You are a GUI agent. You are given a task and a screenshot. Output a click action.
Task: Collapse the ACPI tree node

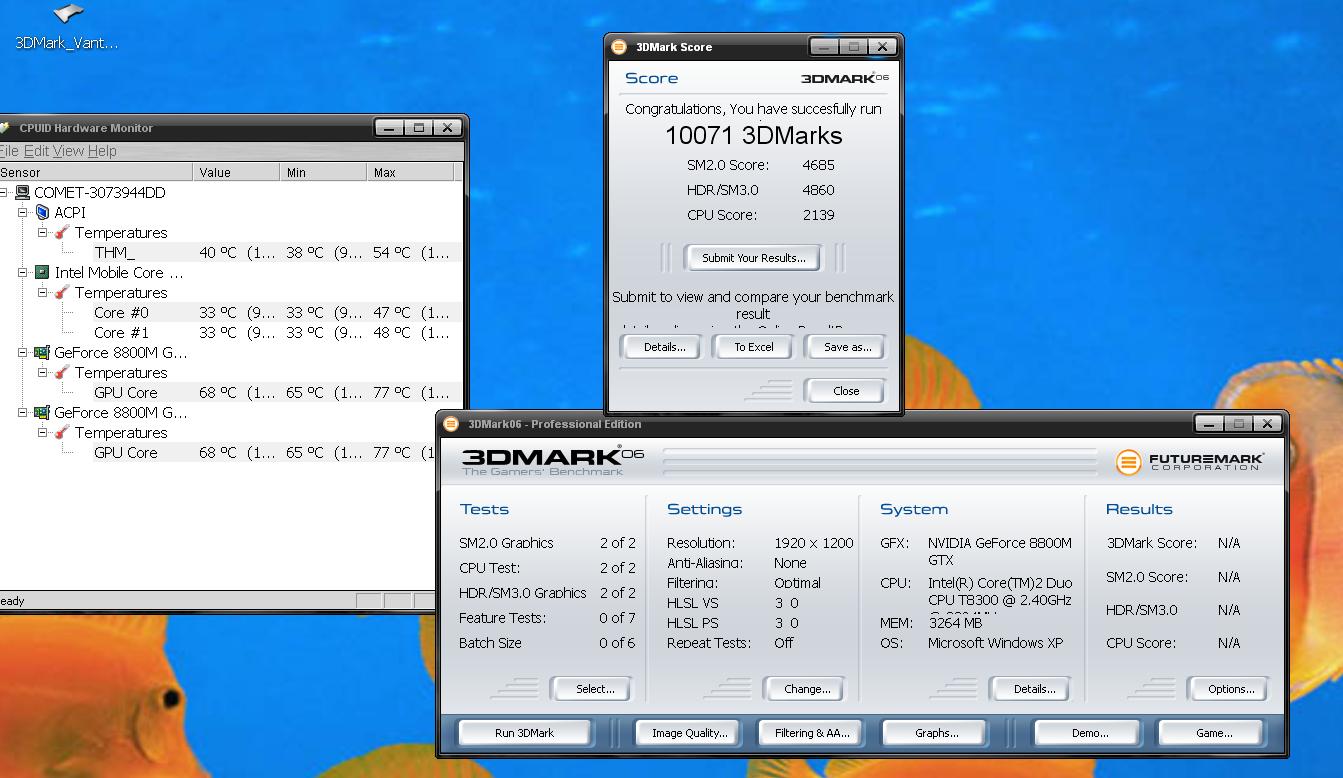(x=23, y=212)
